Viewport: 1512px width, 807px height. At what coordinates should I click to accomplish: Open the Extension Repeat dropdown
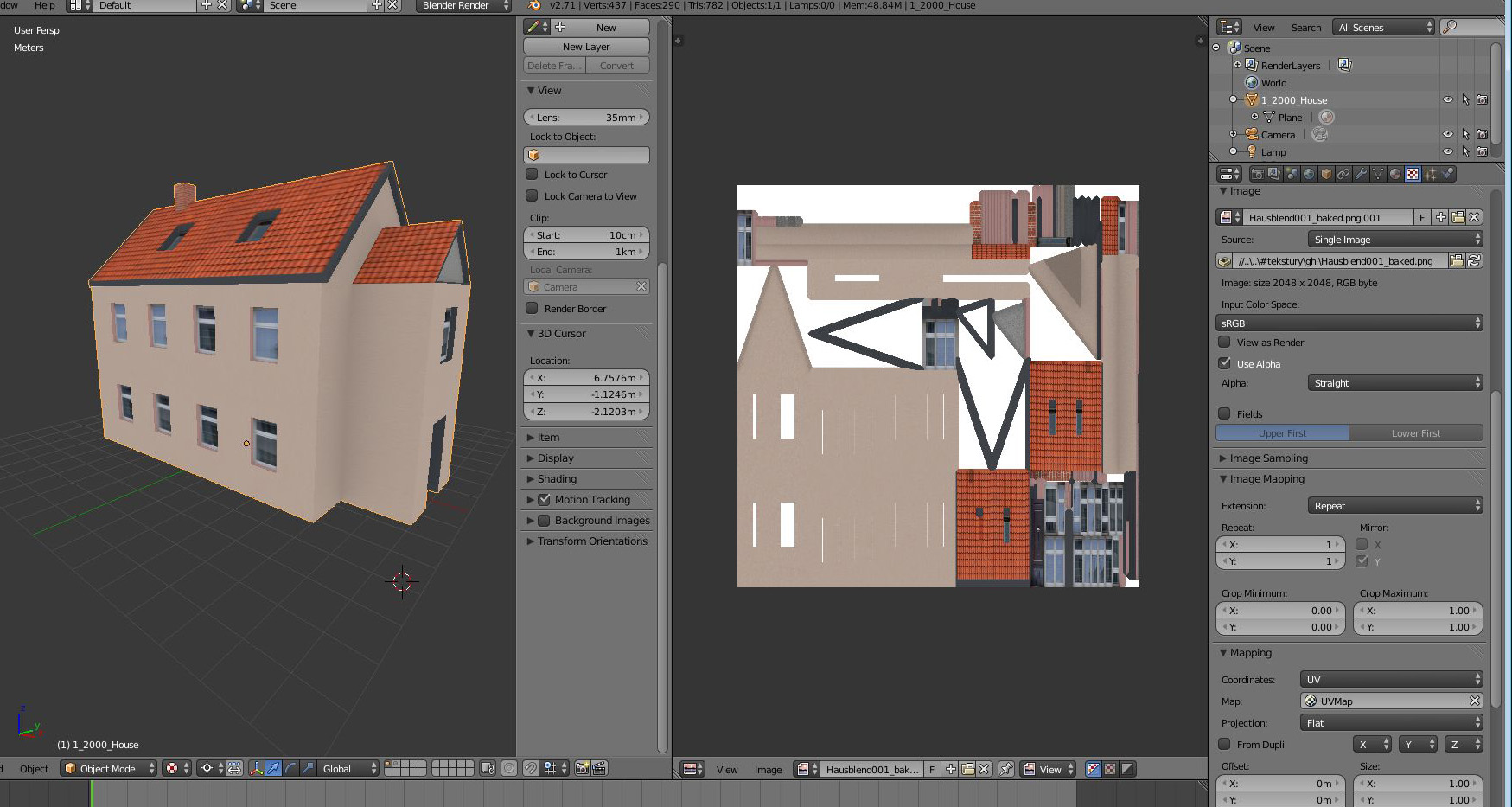tap(1394, 506)
